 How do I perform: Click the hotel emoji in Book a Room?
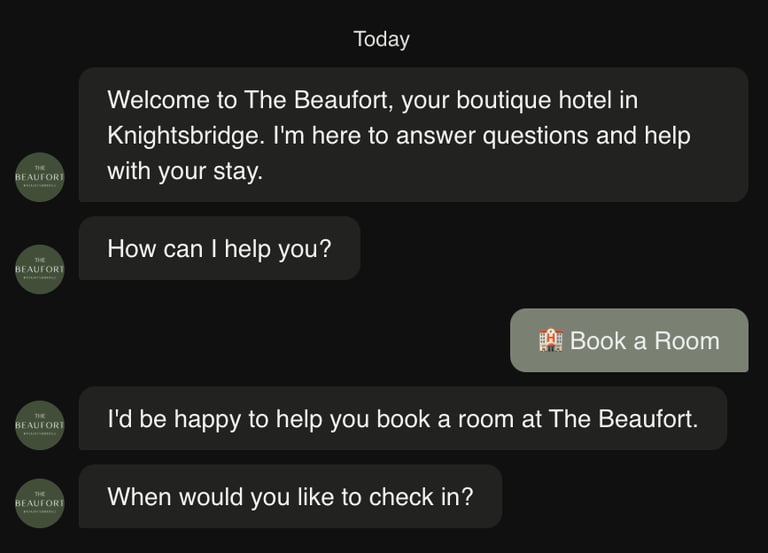coord(551,340)
